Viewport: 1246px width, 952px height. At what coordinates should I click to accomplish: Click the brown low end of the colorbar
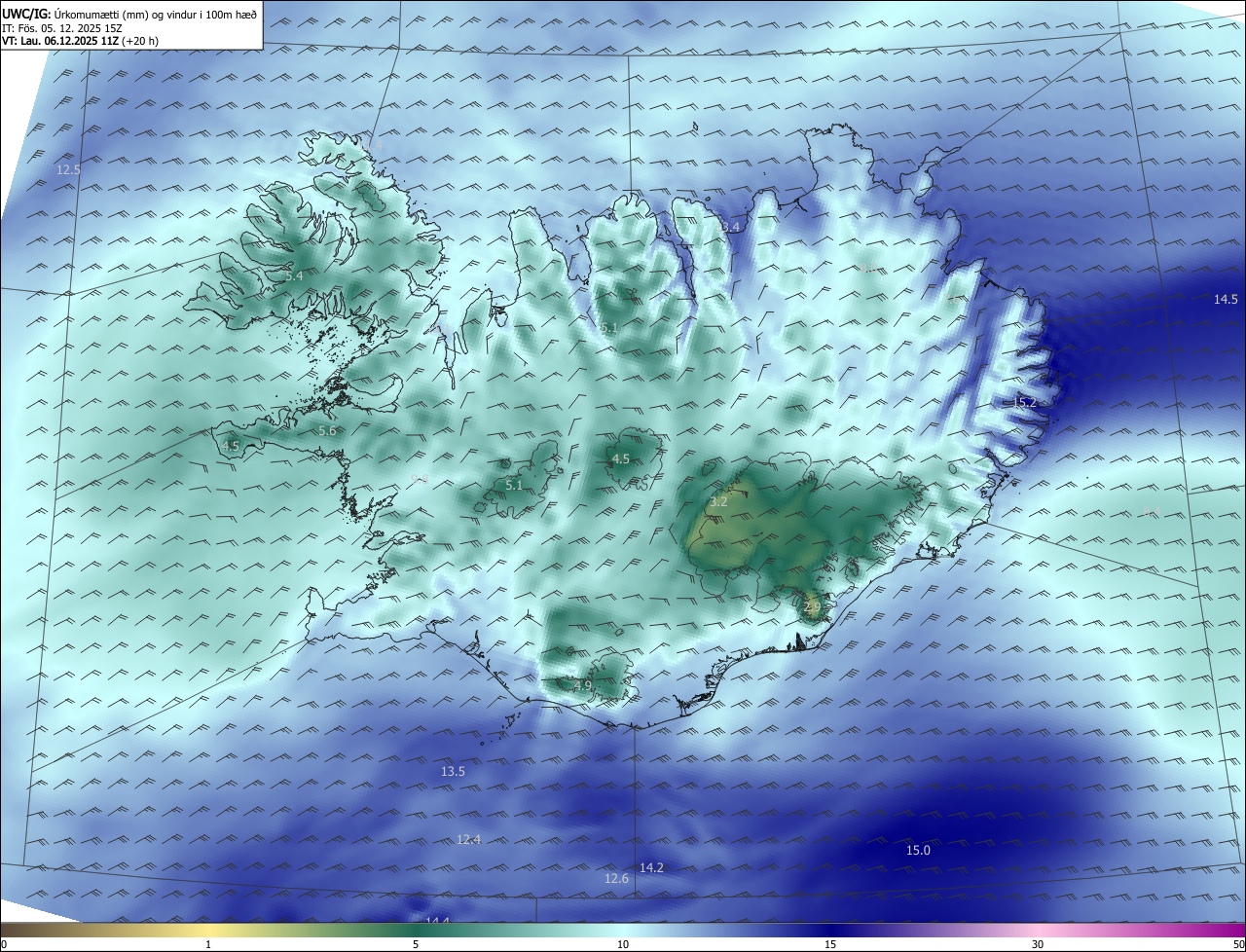pyautogui.click(x=29, y=931)
